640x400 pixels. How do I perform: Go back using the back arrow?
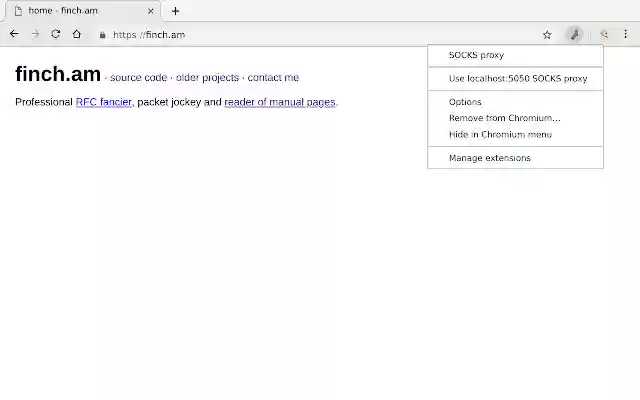point(14,34)
